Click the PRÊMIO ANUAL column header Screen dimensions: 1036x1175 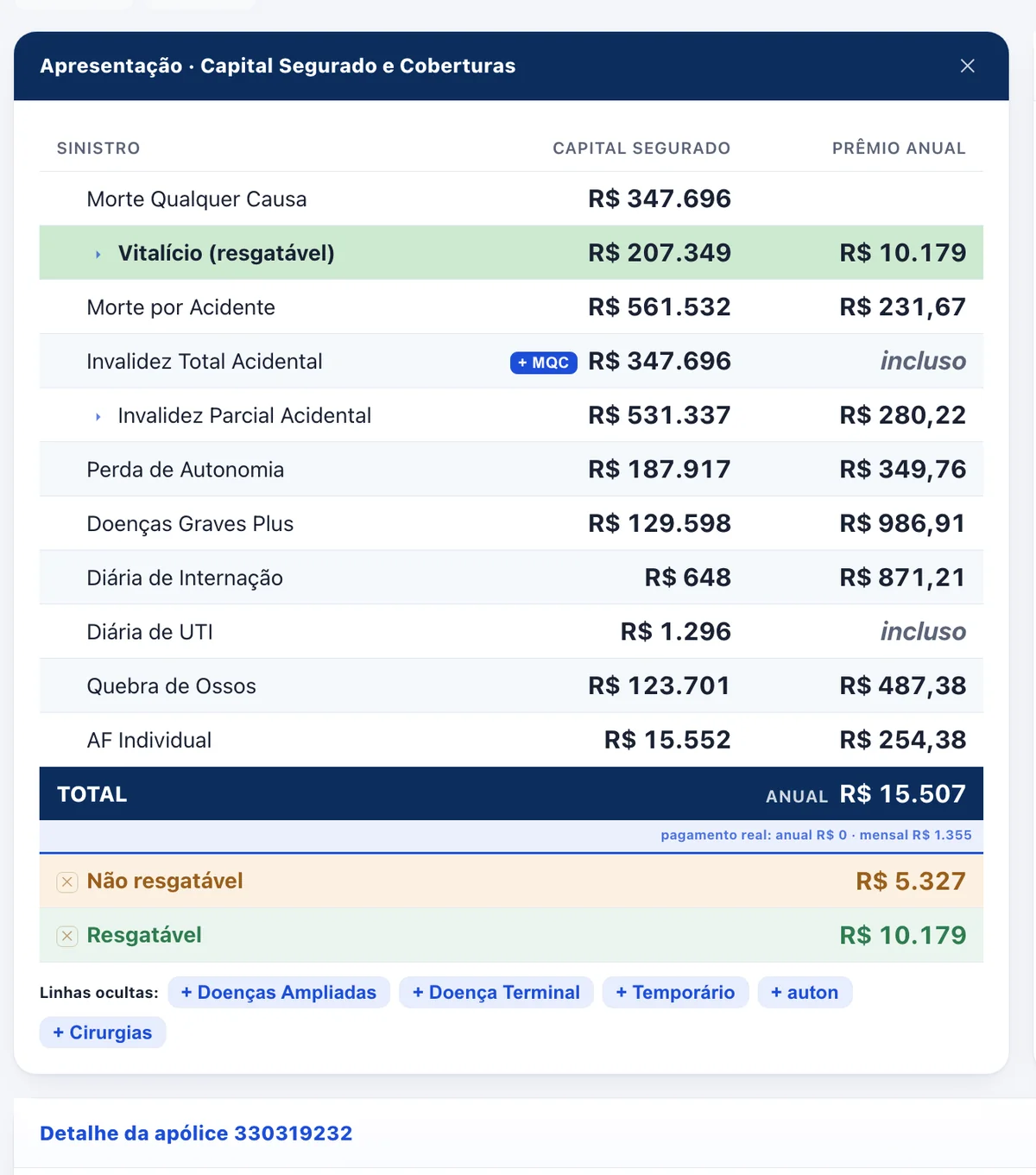tap(899, 148)
